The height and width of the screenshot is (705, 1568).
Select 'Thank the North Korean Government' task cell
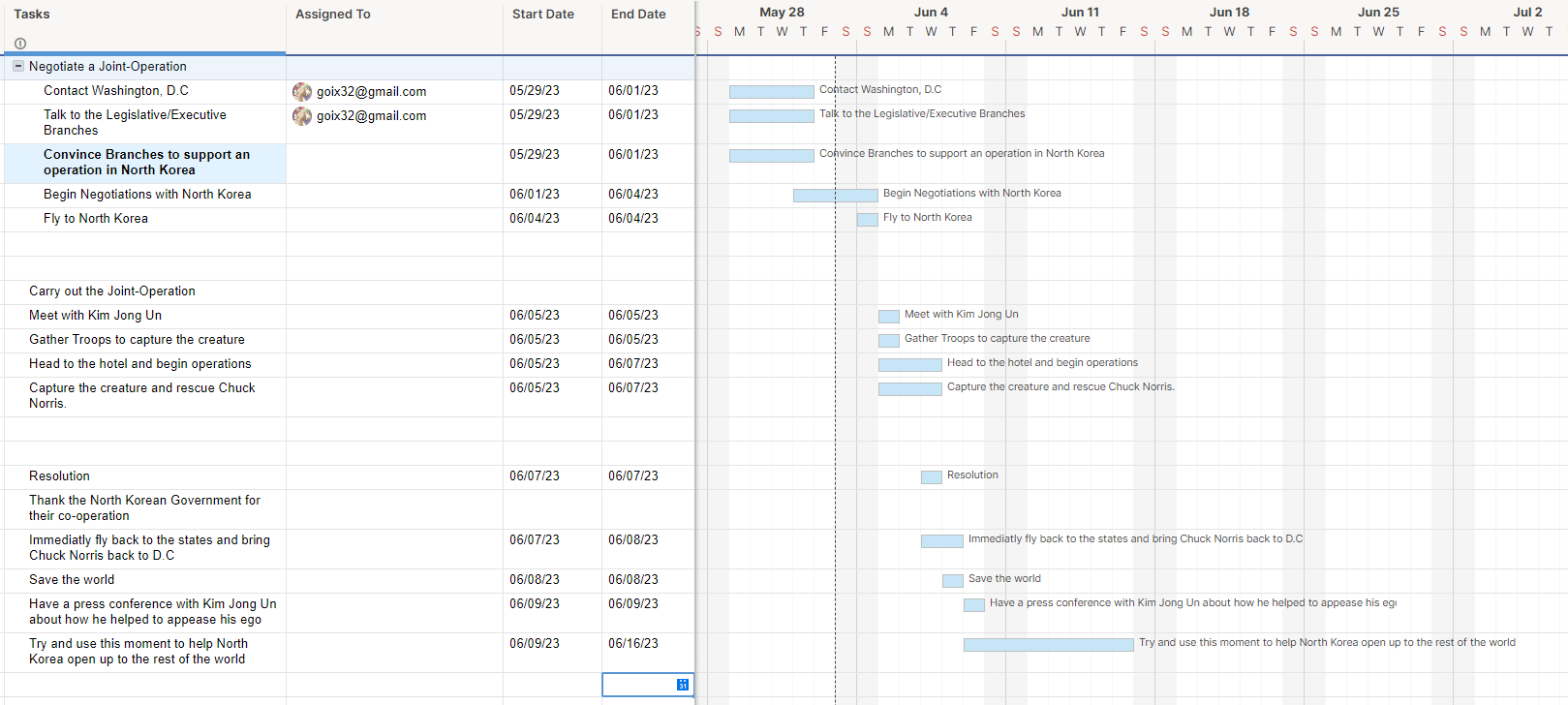[x=144, y=508]
